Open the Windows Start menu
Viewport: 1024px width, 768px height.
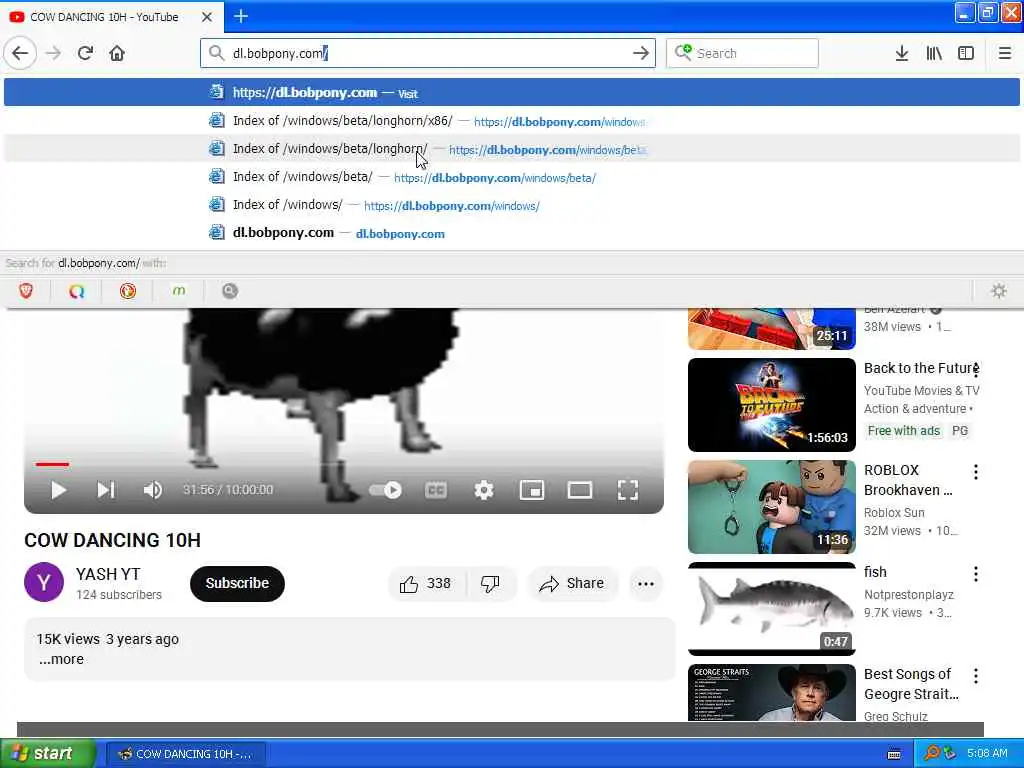(x=47, y=753)
